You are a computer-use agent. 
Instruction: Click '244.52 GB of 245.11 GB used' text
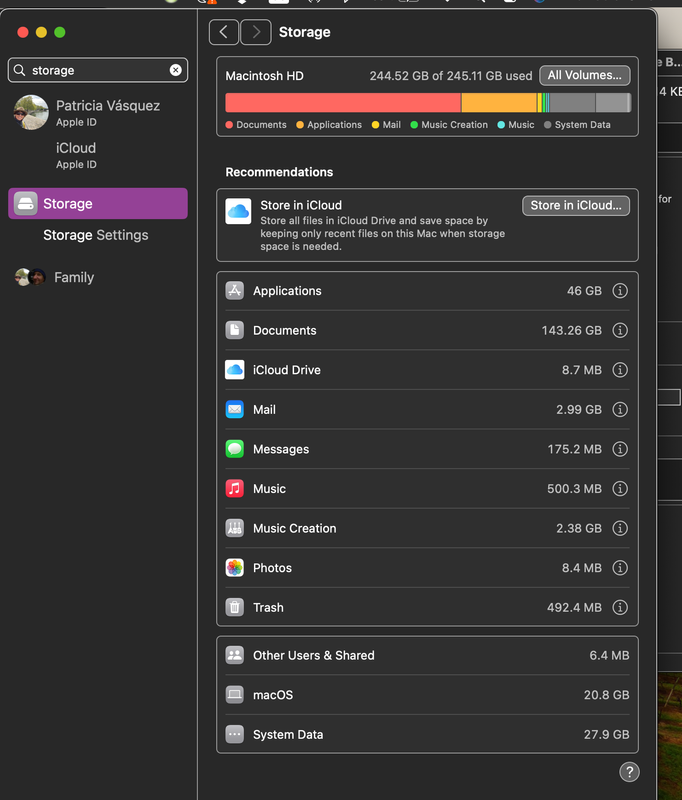tap(450, 76)
